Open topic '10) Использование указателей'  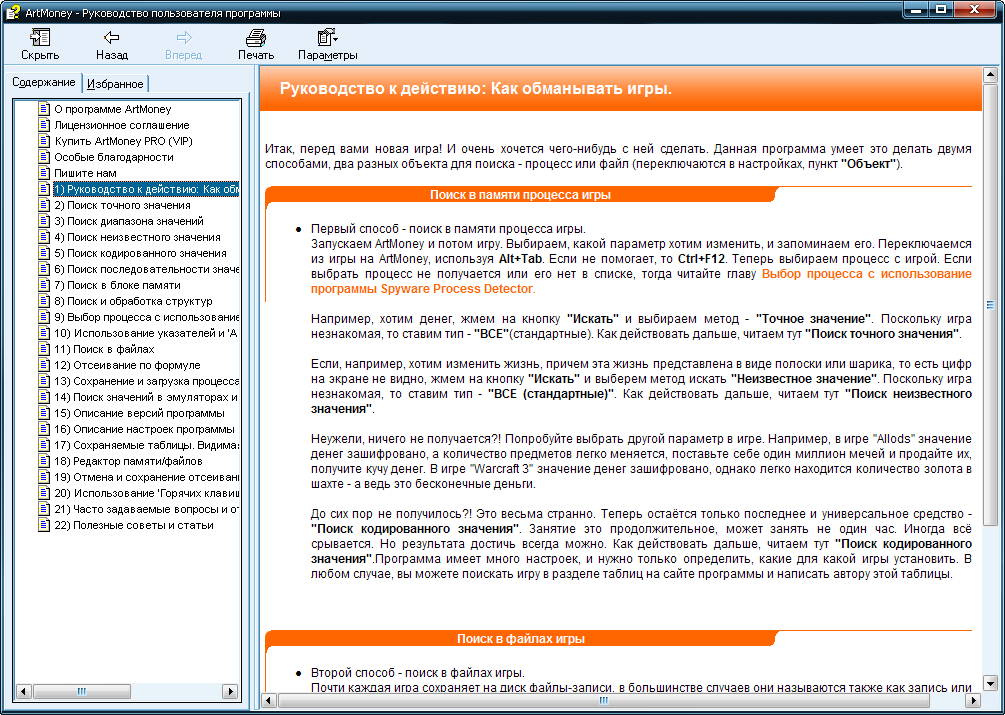pos(146,333)
